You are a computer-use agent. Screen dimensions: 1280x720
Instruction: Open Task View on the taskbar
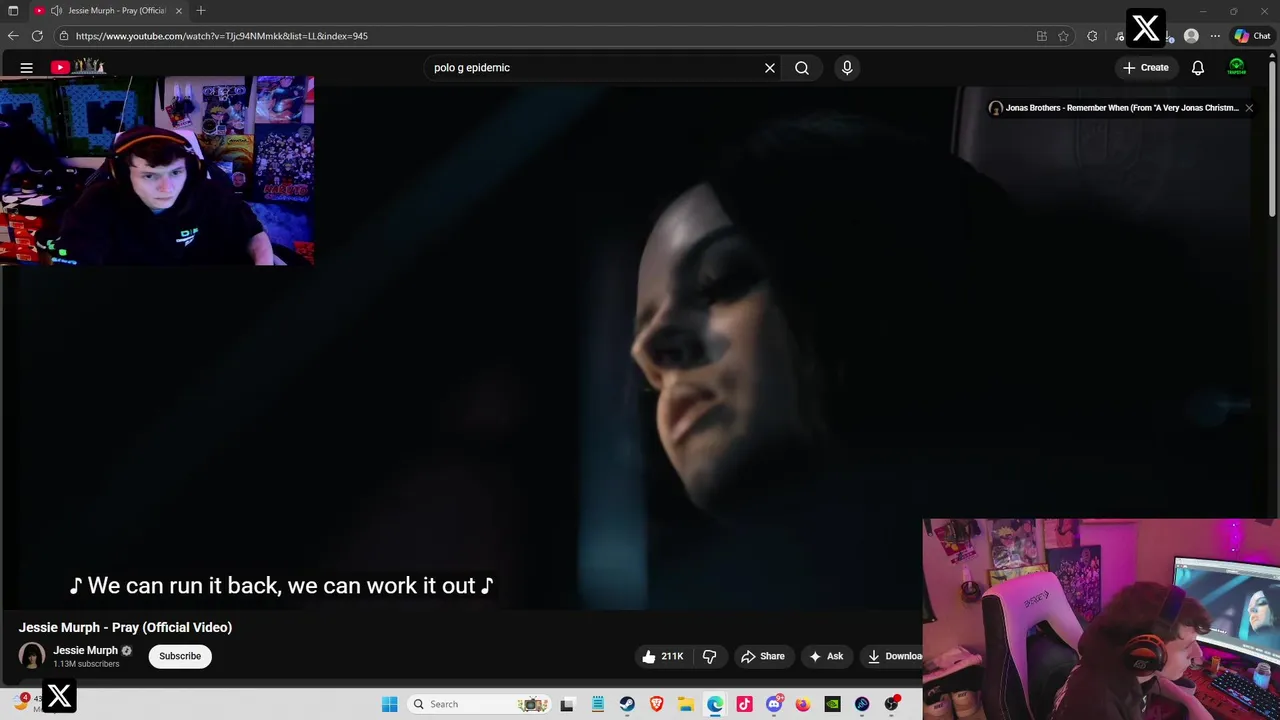pyautogui.click(x=567, y=704)
